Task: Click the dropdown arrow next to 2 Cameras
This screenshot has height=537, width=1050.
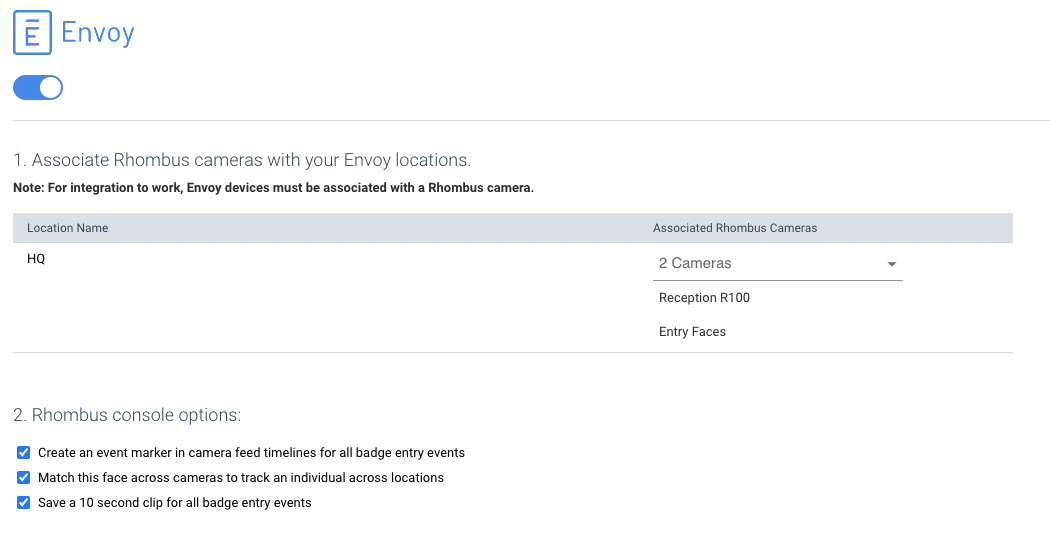Action: [x=891, y=264]
